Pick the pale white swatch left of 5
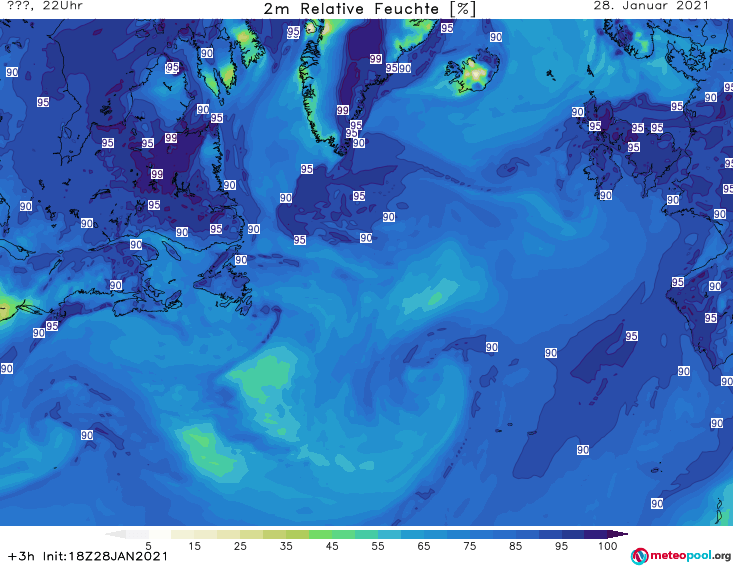Image resolution: width=733 pixels, height=566 pixels. (x=137, y=534)
